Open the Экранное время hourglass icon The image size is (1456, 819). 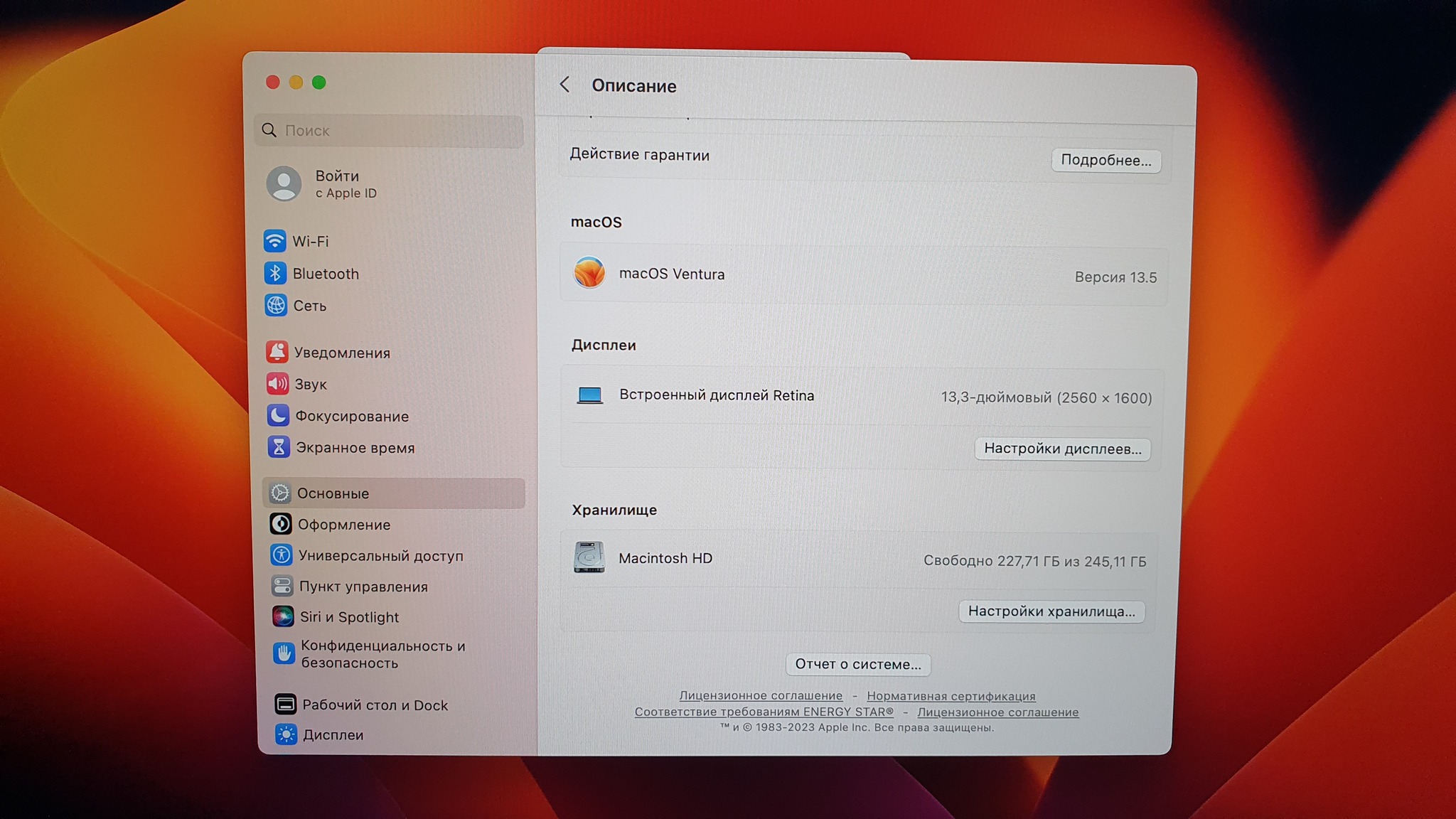click(x=279, y=447)
